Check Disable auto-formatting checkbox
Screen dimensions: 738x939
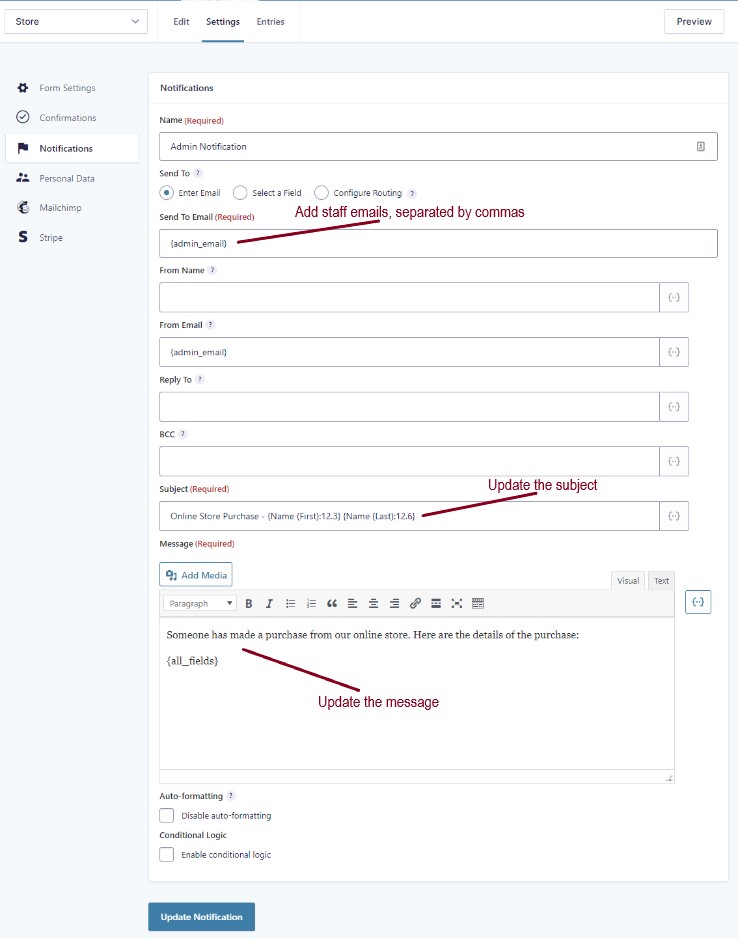(167, 815)
